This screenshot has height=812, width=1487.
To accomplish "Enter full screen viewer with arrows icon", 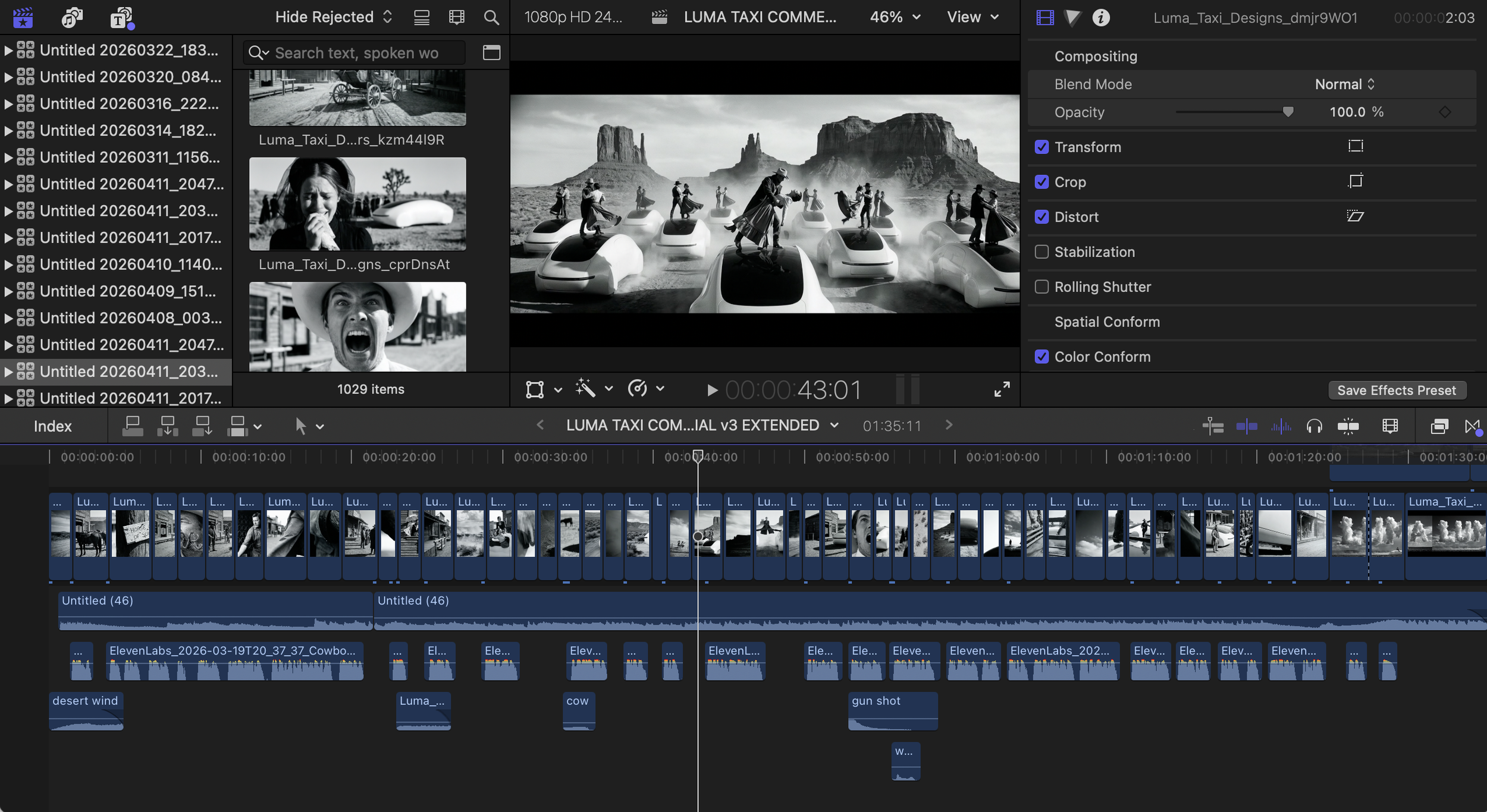I will tap(1002, 389).
